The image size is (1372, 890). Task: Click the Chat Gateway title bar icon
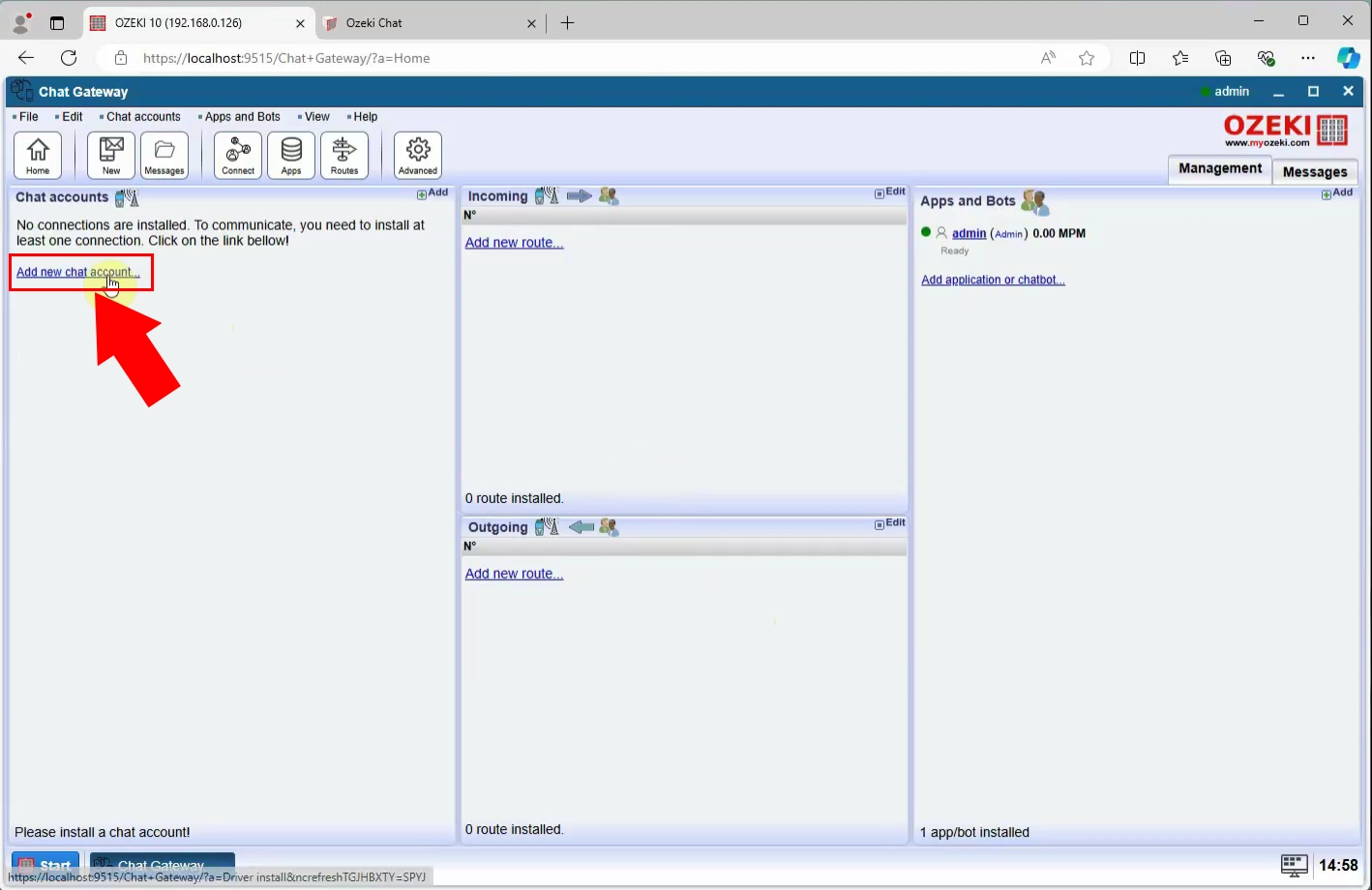[21, 91]
